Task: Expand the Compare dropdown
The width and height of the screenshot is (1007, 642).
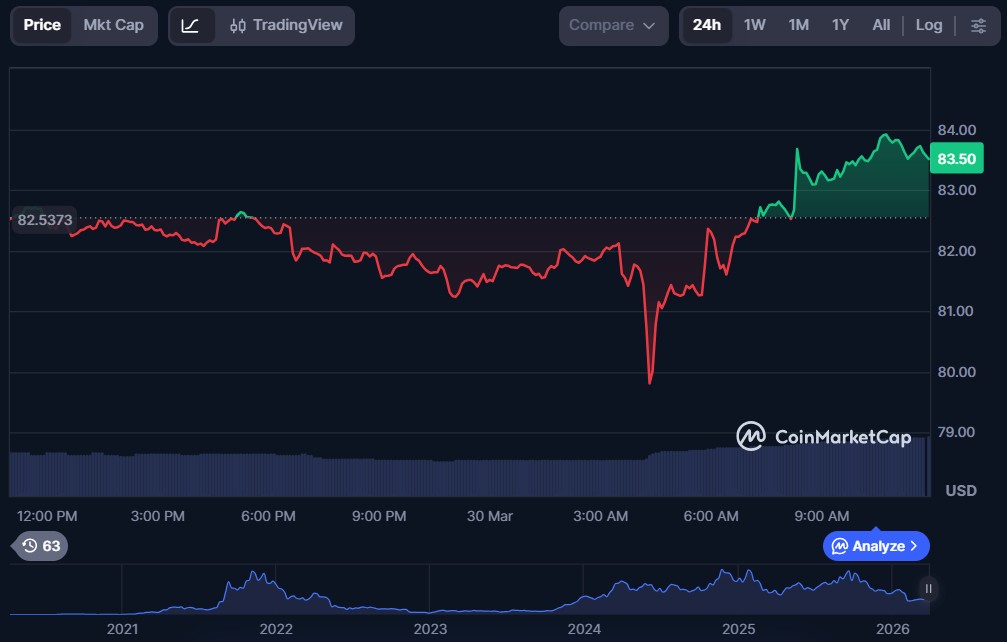Action: (612, 25)
